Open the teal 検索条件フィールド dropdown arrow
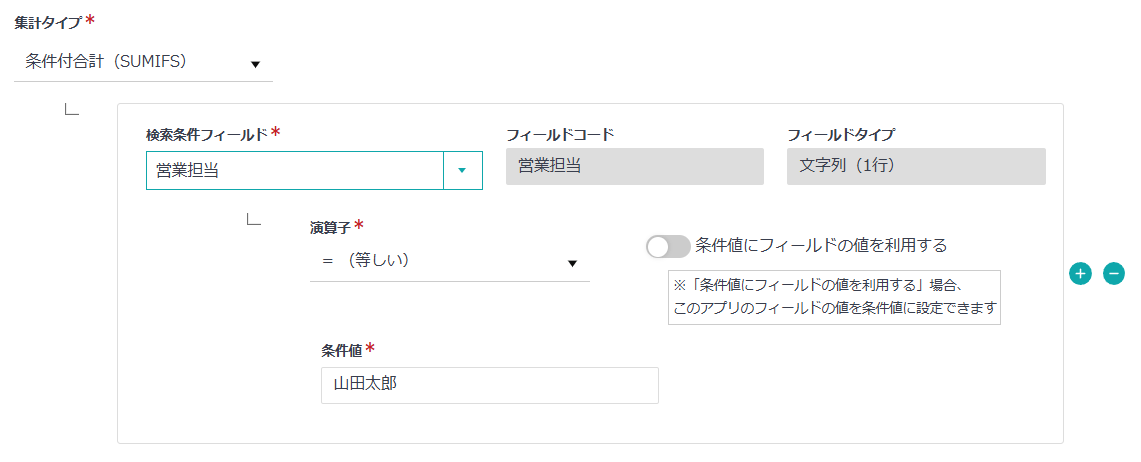The height and width of the screenshot is (462, 1141). (x=462, y=170)
